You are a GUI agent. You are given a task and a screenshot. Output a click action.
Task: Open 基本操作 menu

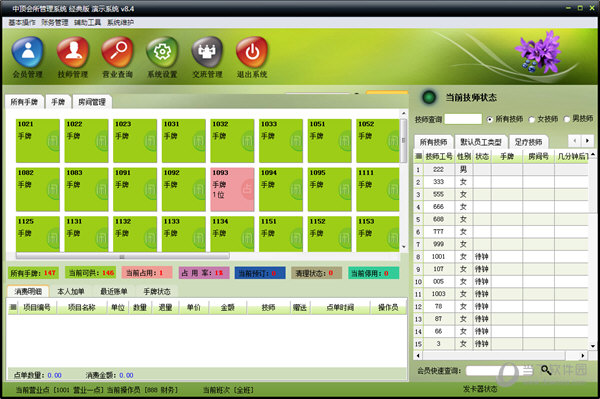[x=22, y=23]
